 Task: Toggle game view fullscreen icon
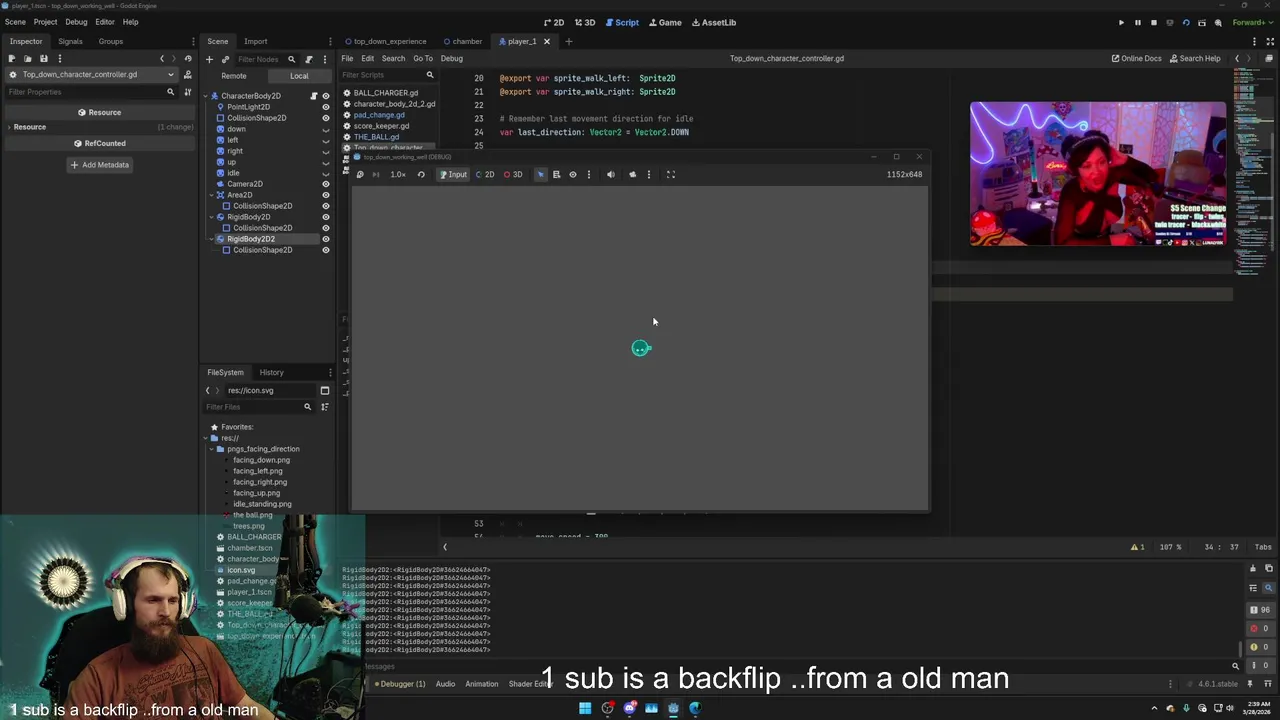pos(671,175)
